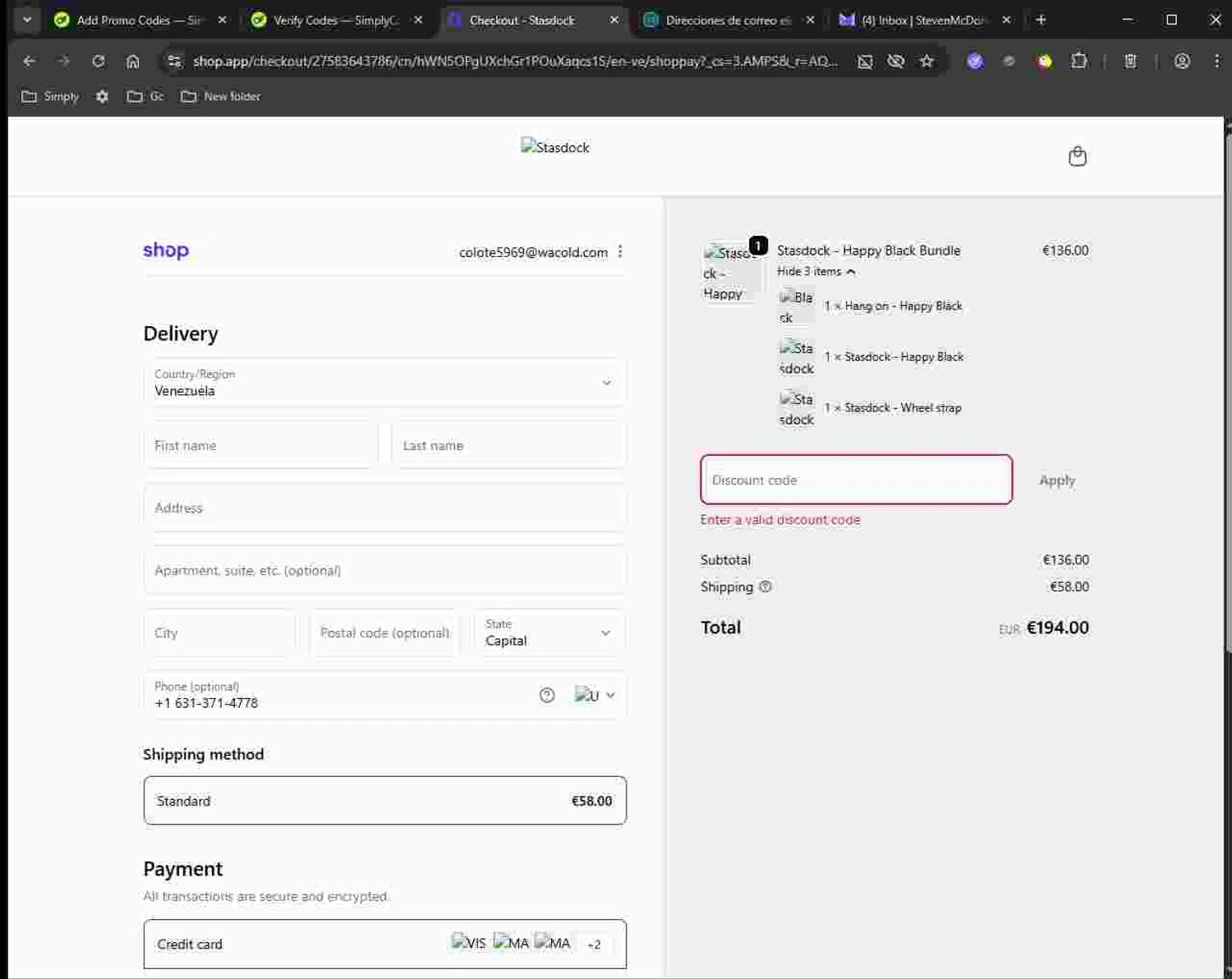The width and height of the screenshot is (1232, 979).
Task: Click the Total amount €194.00
Action: coord(1057,627)
